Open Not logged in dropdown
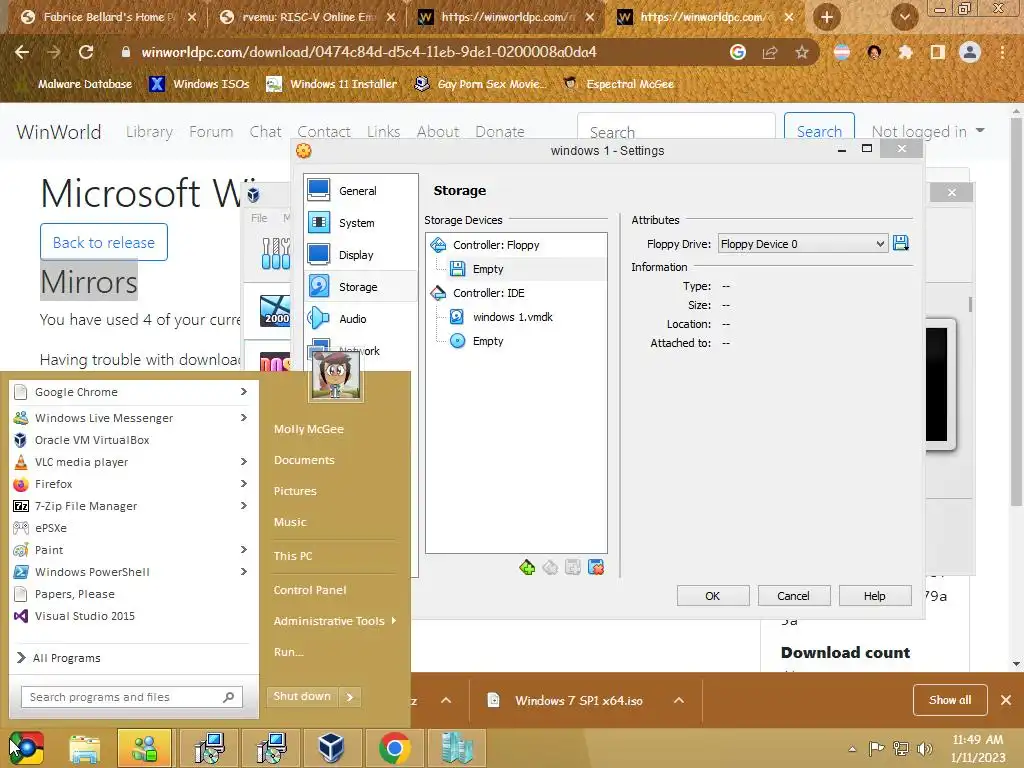 pyautogui.click(x=928, y=131)
